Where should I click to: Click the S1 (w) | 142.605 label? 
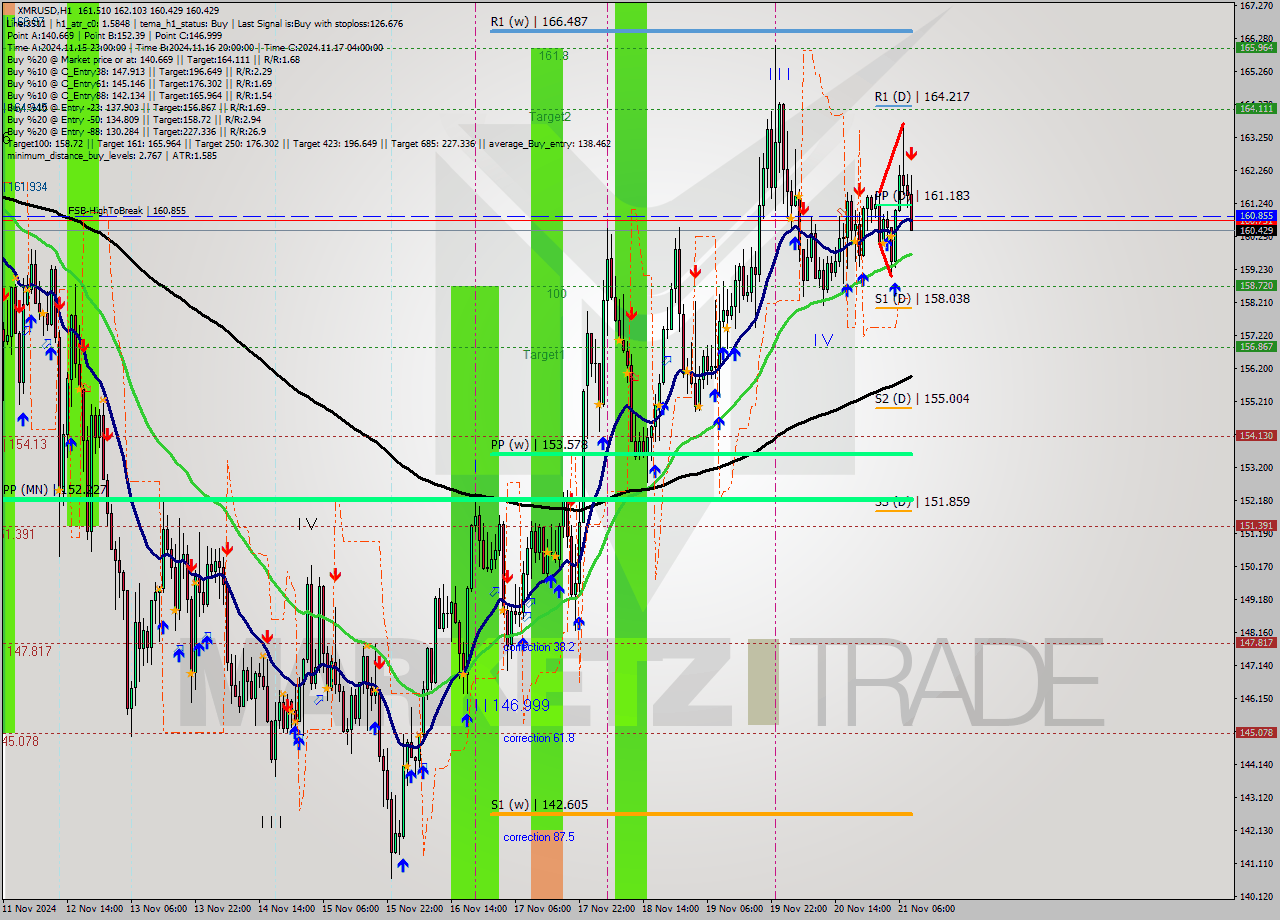coord(539,804)
